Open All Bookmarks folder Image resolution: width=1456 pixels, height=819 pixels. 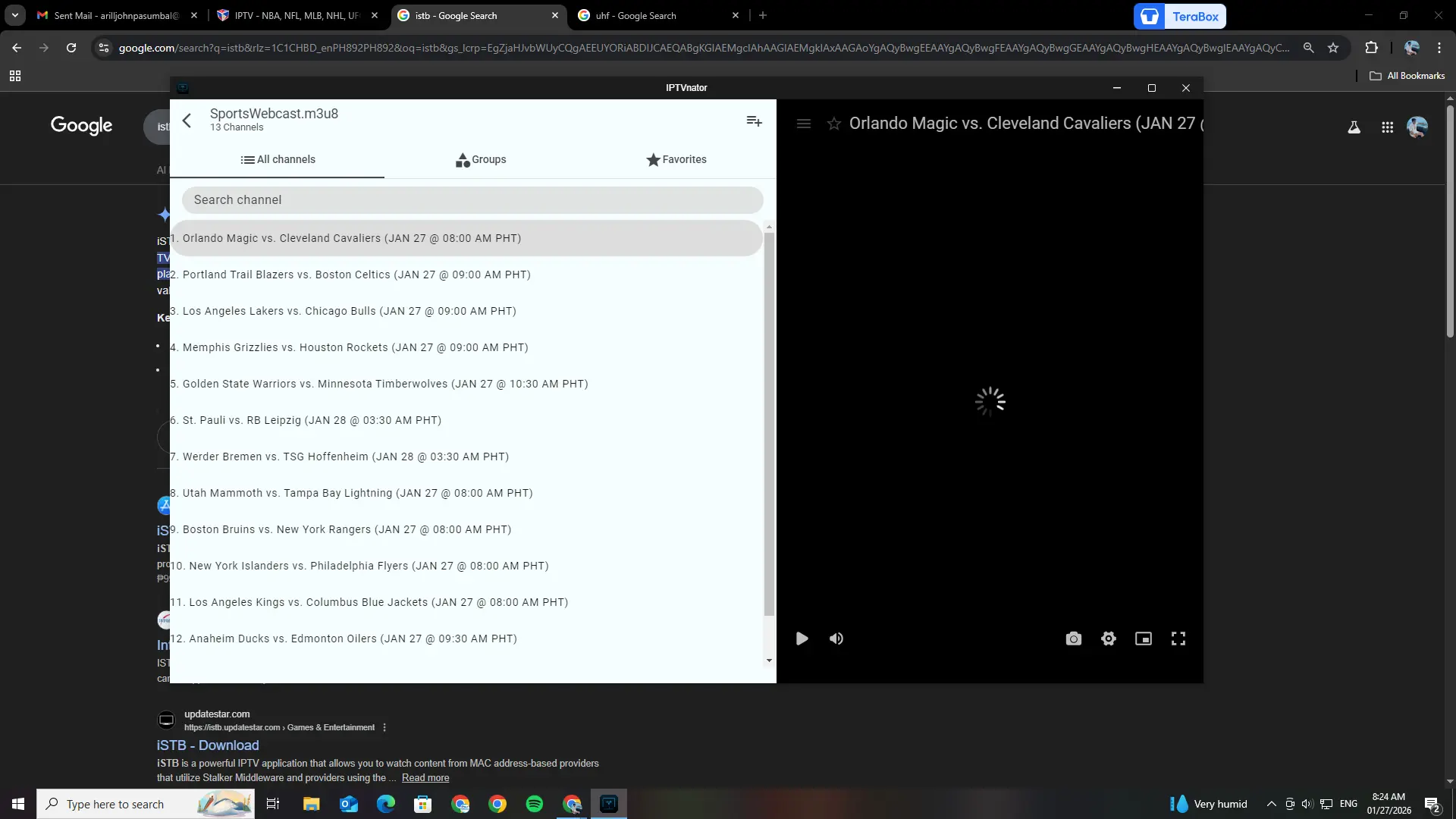click(x=1407, y=76)
